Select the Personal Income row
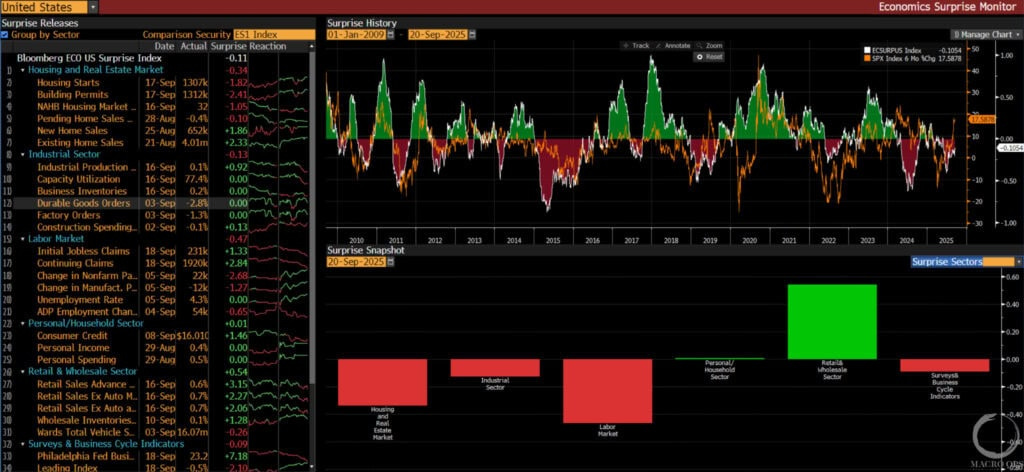Screen dimensions: 1024x472 (157, 347)
